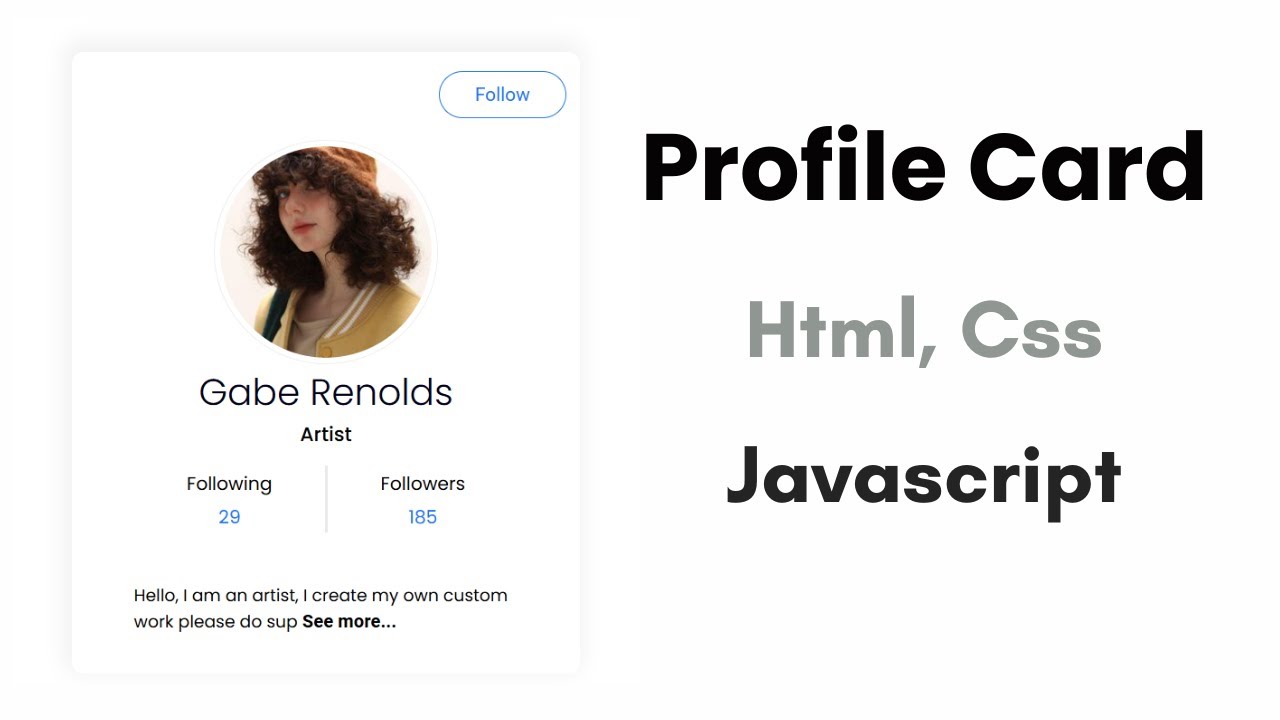Click the following count 29
The image size is (1280, 720).
click(x=229, y=517)
